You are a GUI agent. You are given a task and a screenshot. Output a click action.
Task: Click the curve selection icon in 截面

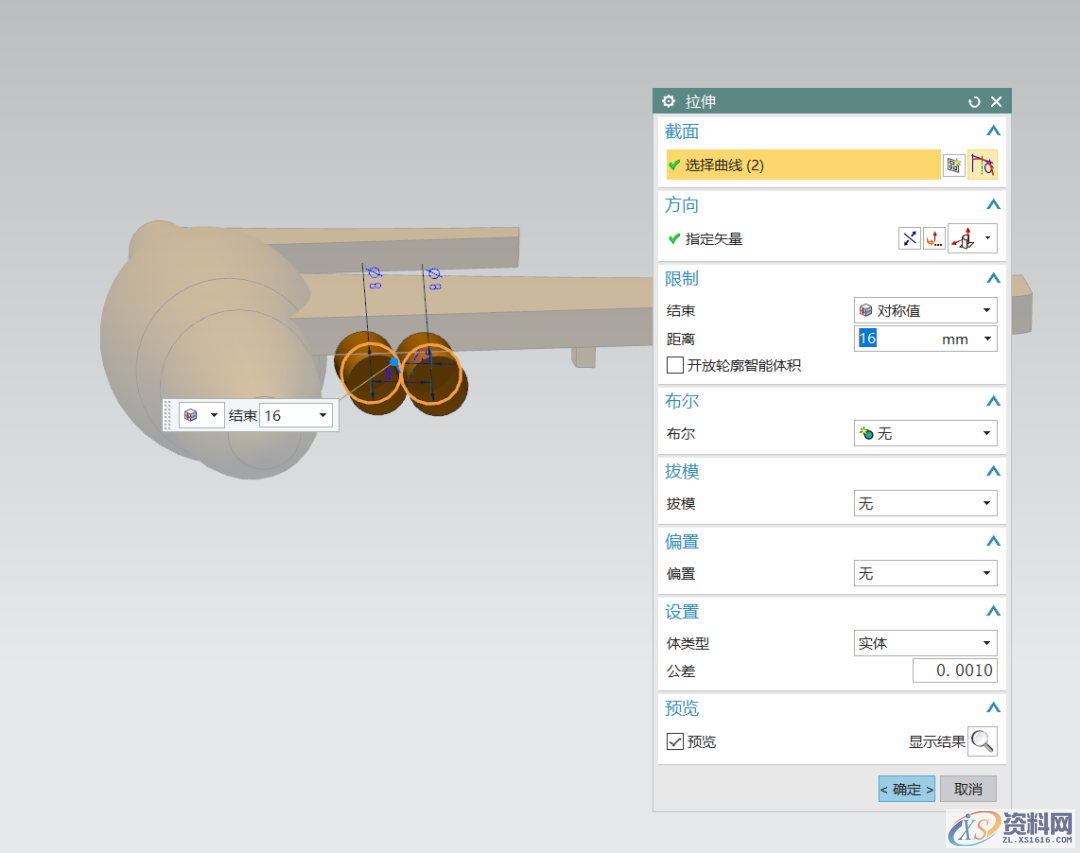click(982, 165)
